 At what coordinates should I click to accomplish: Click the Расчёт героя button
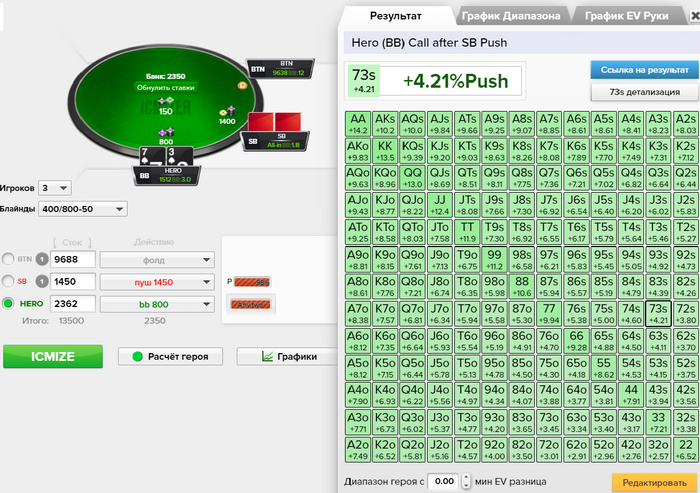(x=170, y=356)
